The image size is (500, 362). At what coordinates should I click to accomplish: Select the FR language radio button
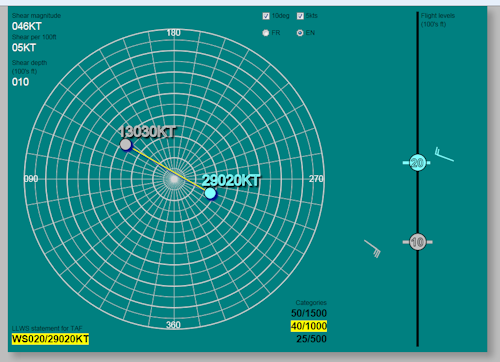coord(266,33)
